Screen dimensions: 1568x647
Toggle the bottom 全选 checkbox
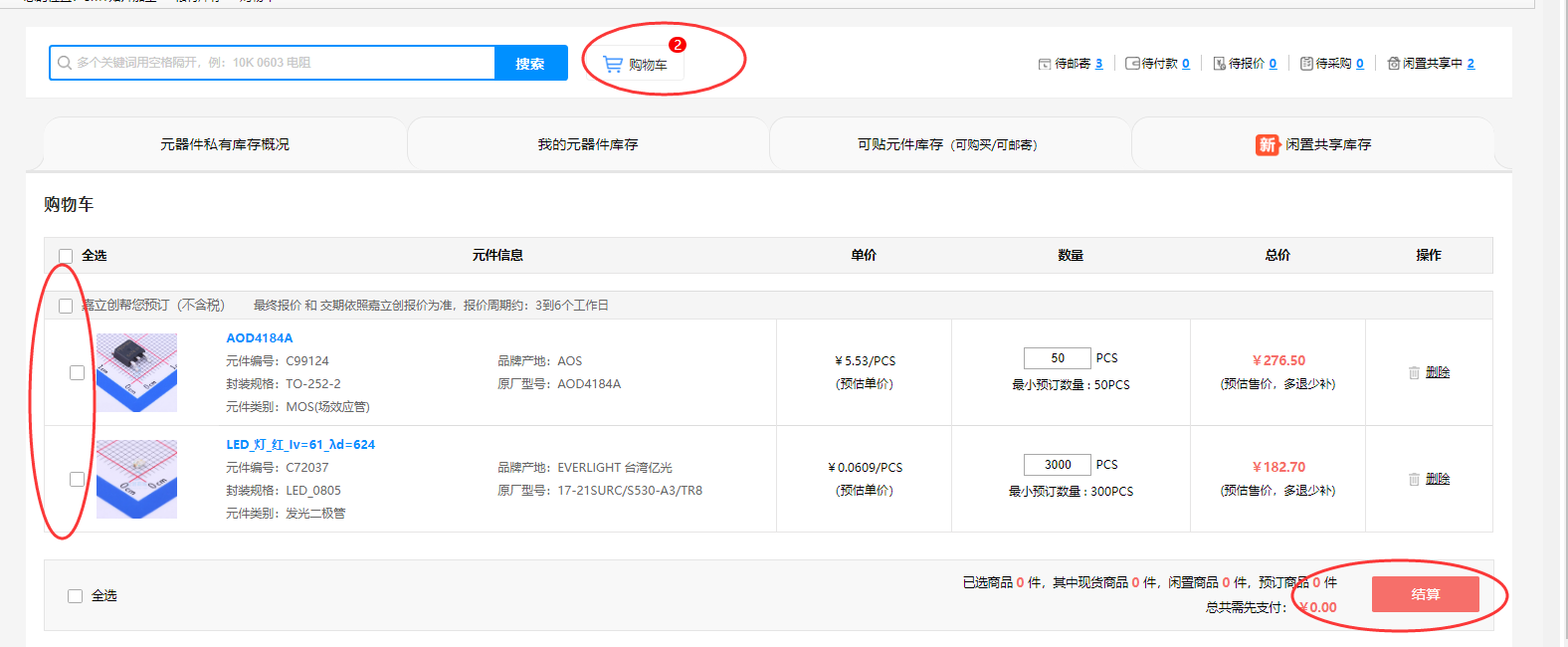pyautogui.click(x=75, y=596)
